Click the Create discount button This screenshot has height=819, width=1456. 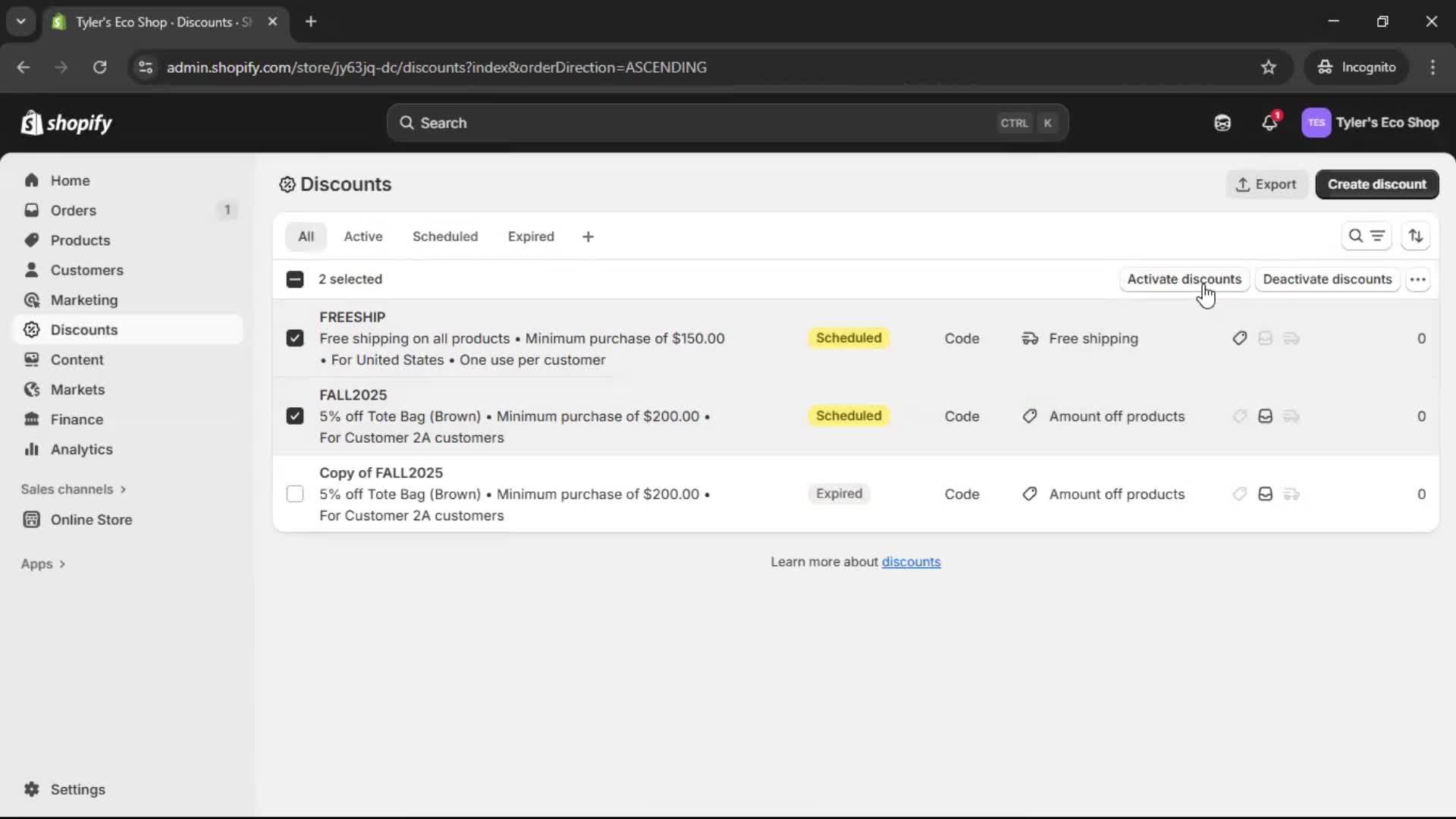[1377, 184]
